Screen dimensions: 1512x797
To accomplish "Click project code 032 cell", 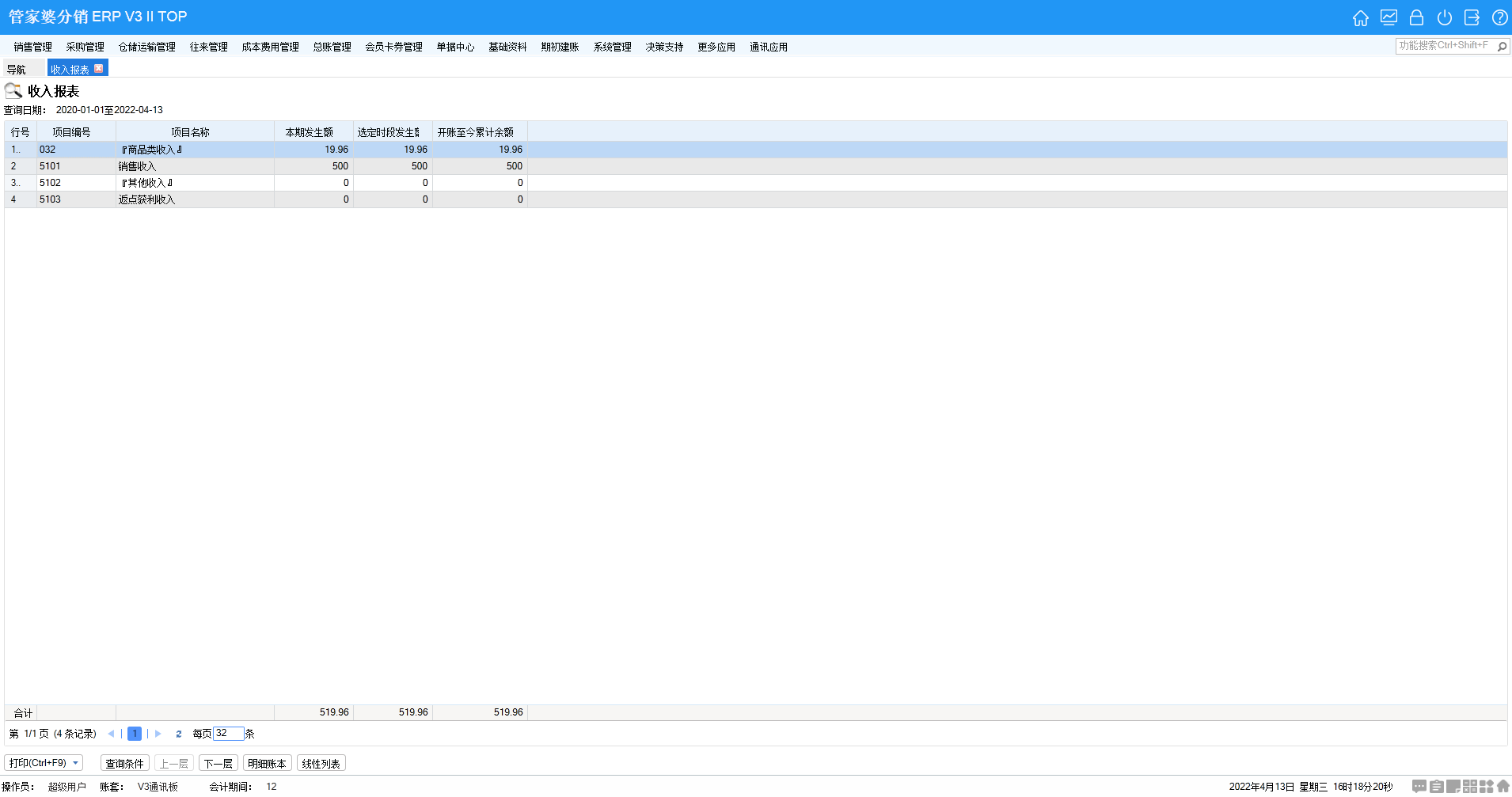I will point(76,150).
